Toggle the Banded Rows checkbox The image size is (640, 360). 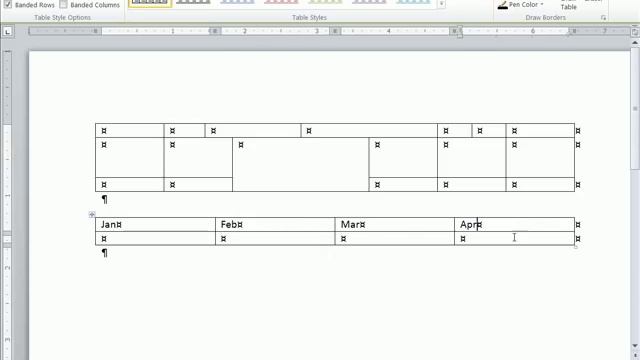pos(8,4)
